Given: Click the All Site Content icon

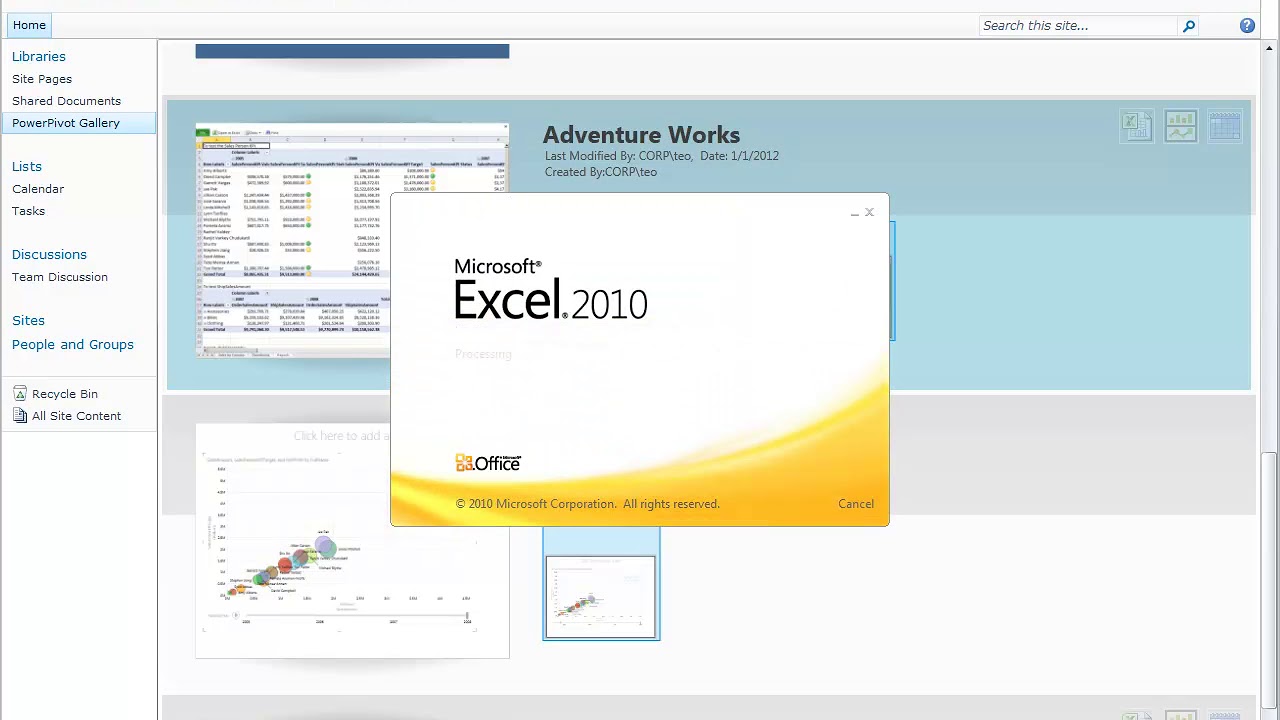Looking at the screenshot, I should pos(20,416).
